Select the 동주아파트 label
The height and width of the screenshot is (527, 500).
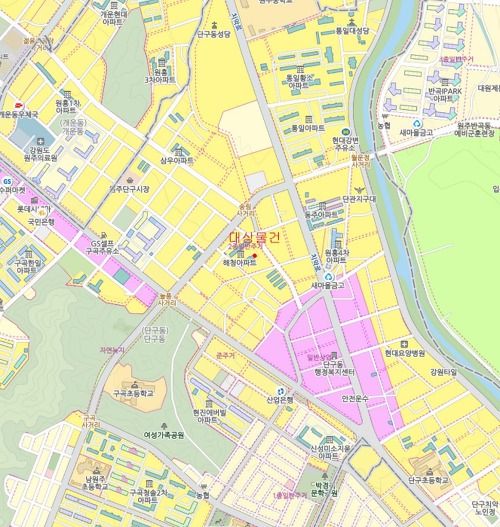321,214
